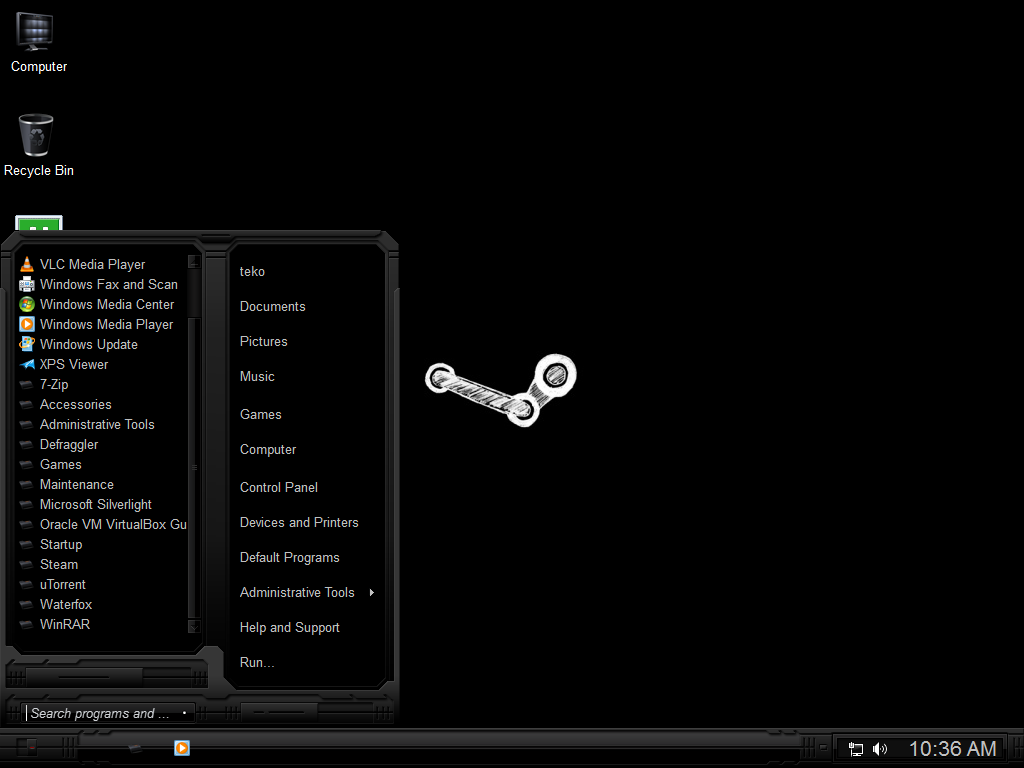Select the Recycle Bin desktop icon
Viewport: 1024px width, 768px height.
pos(38,145)
